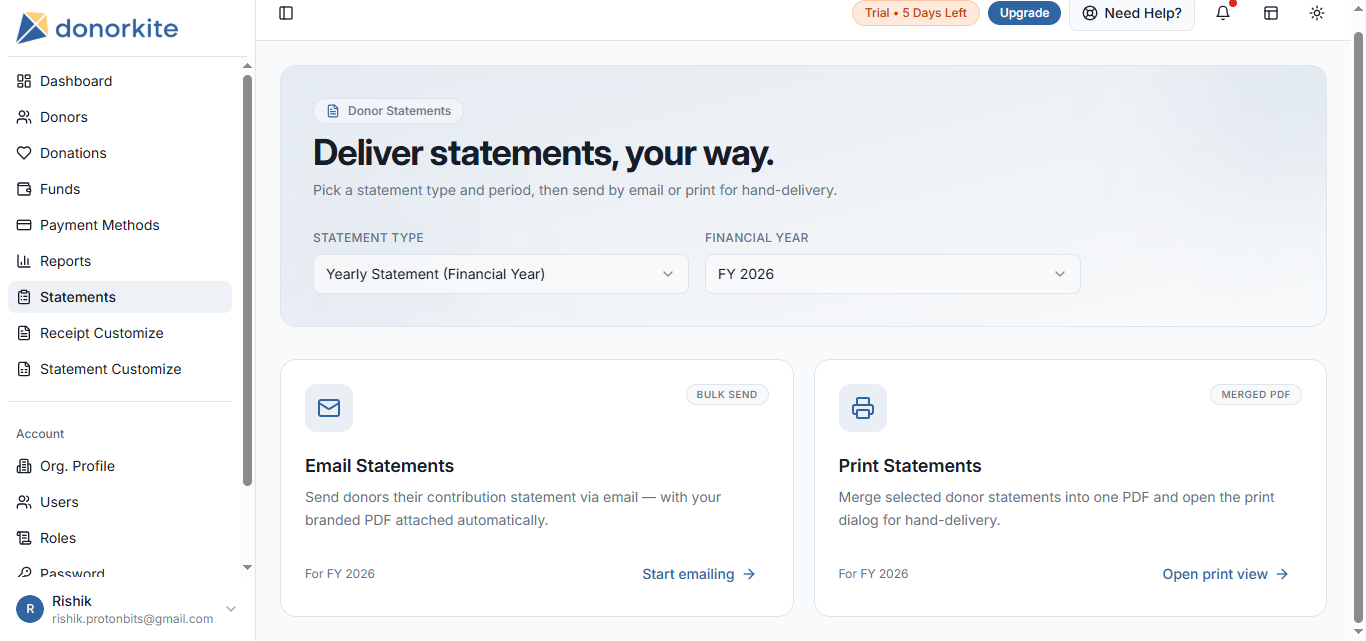The height and width of the screenshot is (641, 1366).
Task: Click the Donations heart icon
Action: (24, 153)
